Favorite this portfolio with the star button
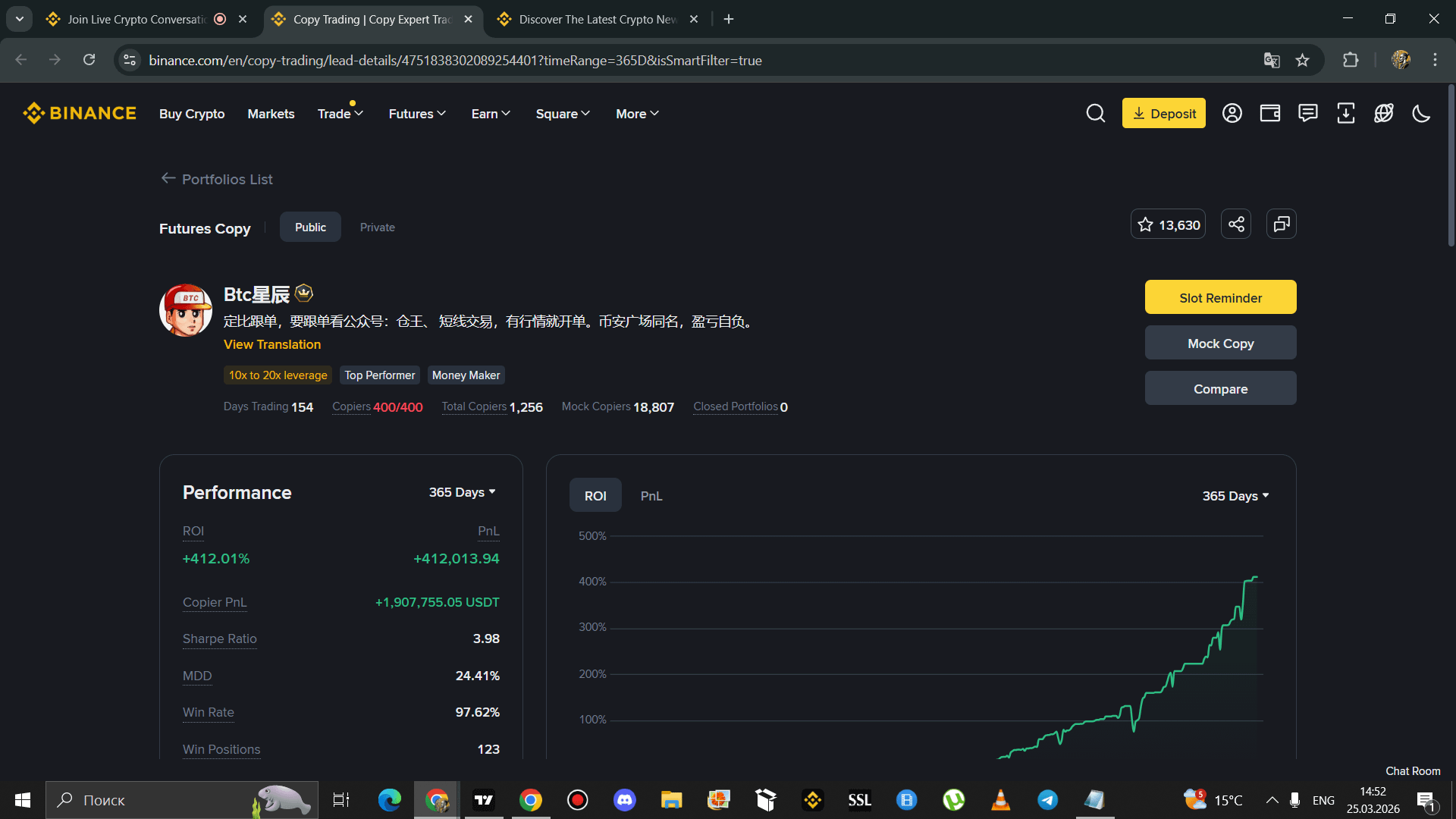1456x819 pixels. point(1168,224)
